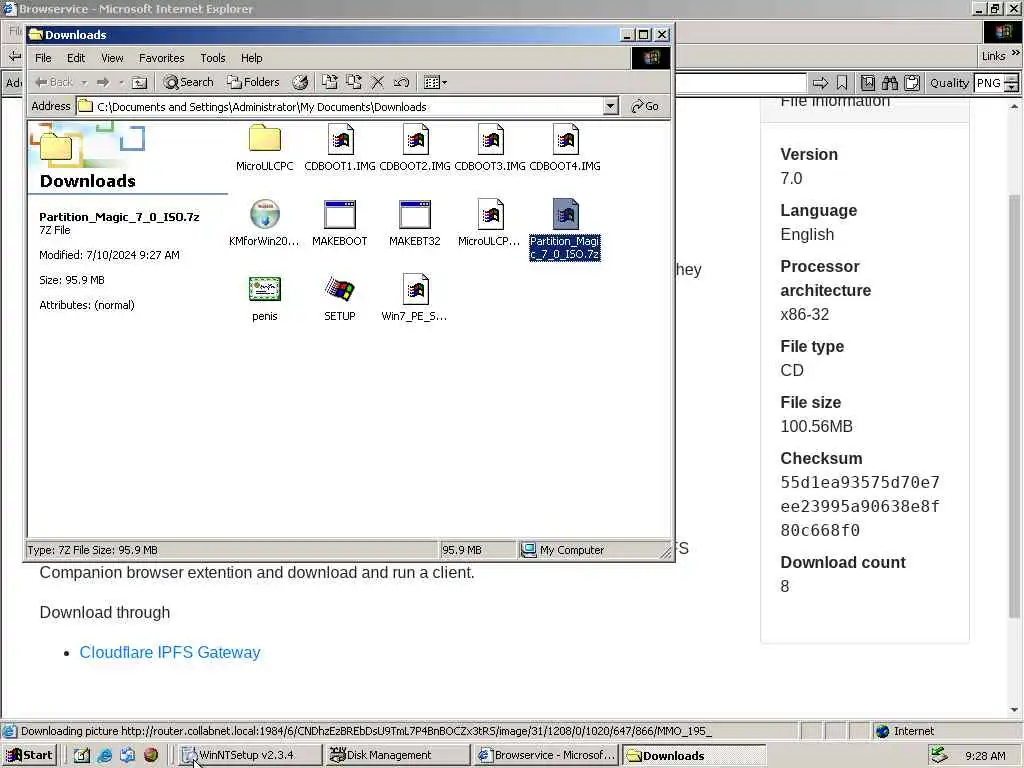The width and height of the screenshot is (1024, 768).
Task: Expand the Links toolbar chevron
Action: tap(1016, 53)
